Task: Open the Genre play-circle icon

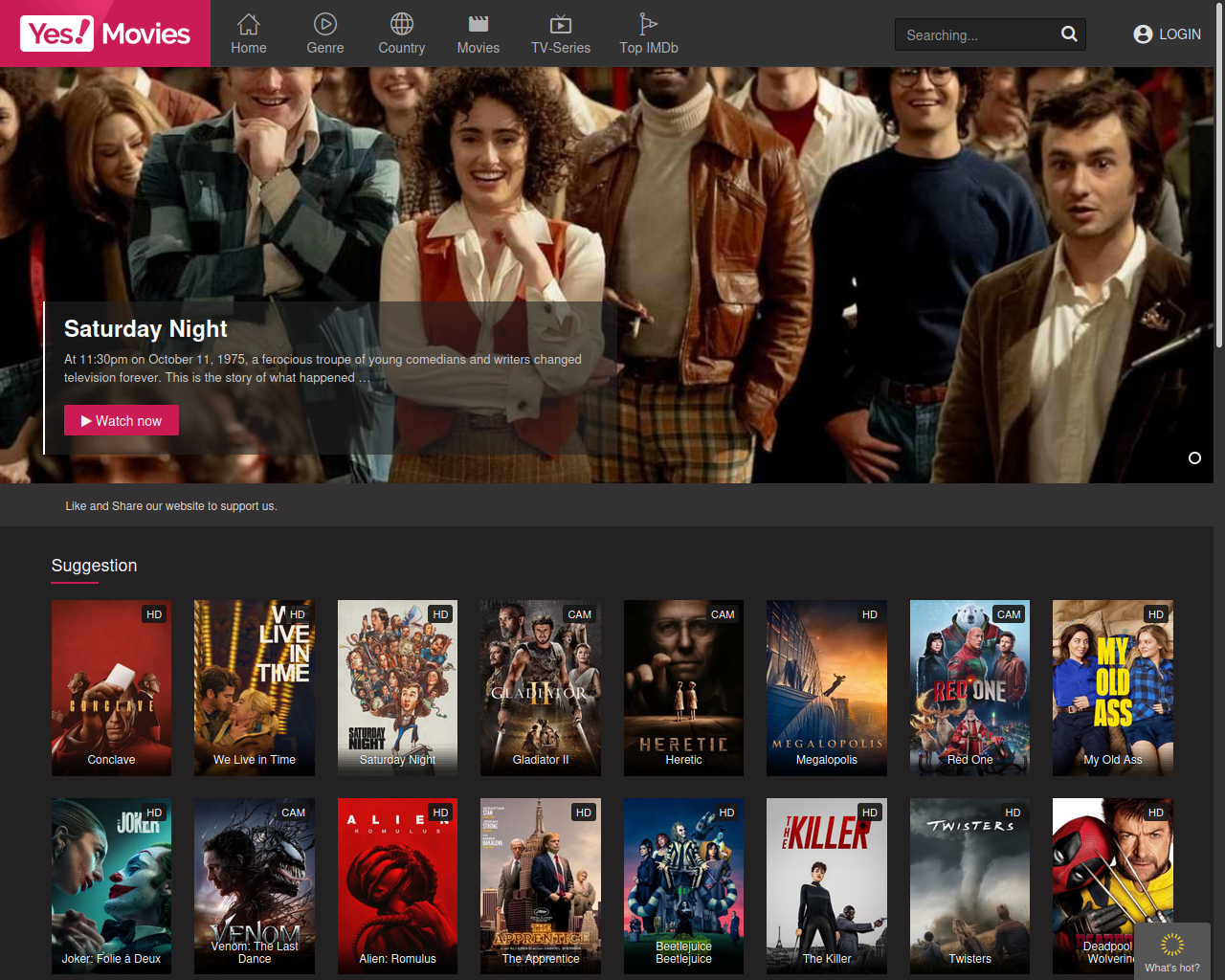Action: coord(325,23)
